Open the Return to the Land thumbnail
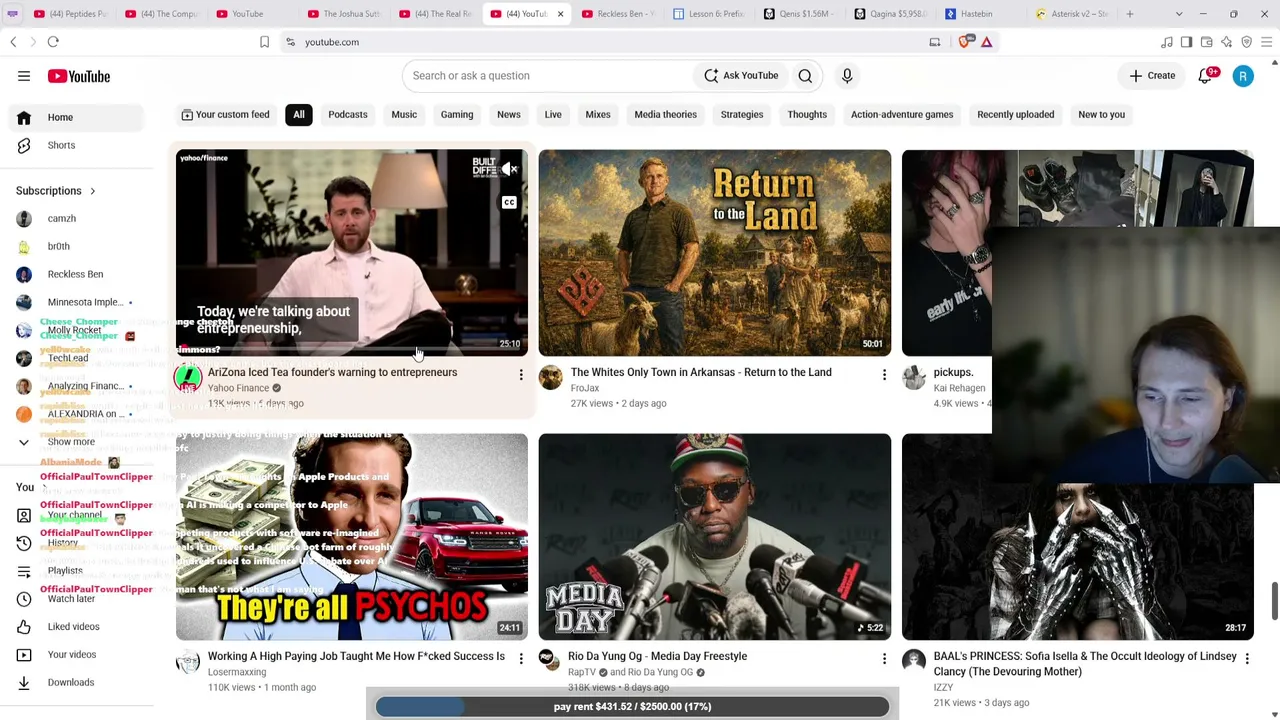The height and width of the screenshot is (720, 1280). (x=714, y=253)
